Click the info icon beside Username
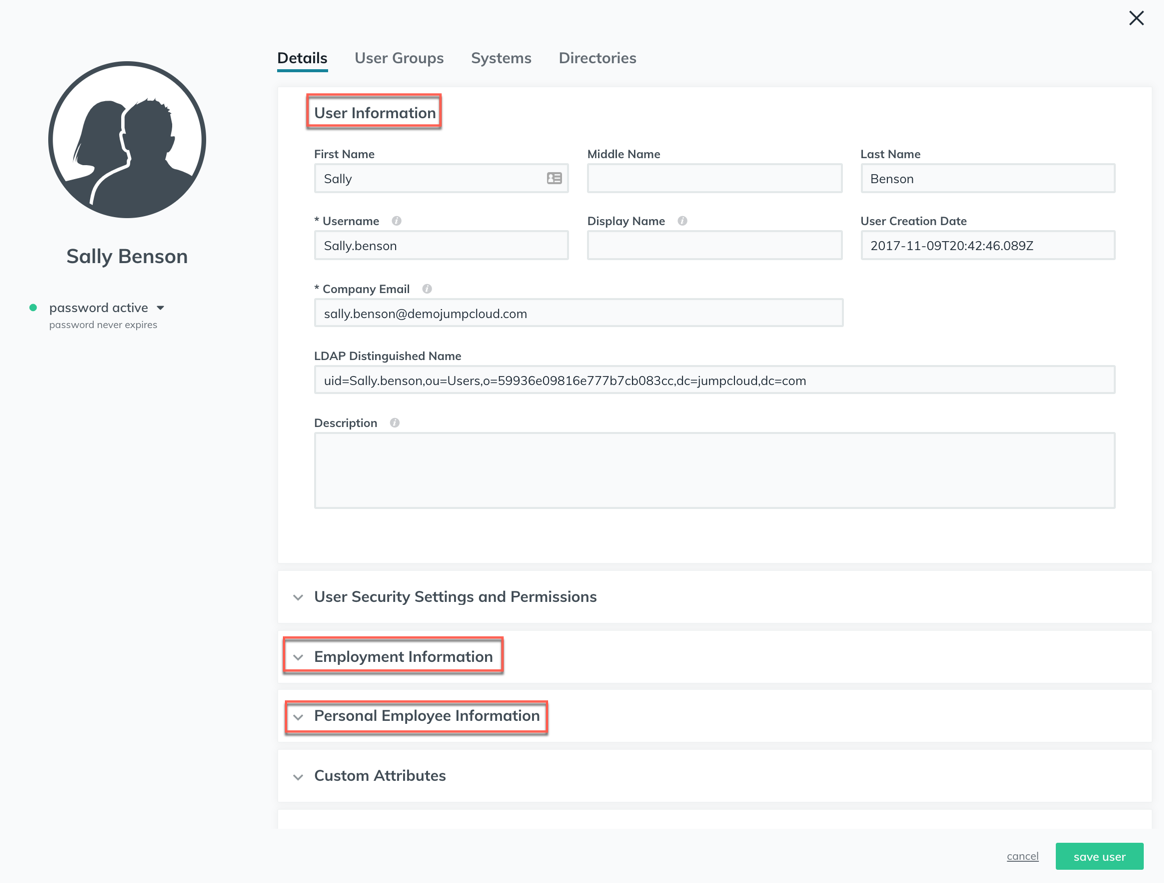1164x883 pixels. pos(396,221)
